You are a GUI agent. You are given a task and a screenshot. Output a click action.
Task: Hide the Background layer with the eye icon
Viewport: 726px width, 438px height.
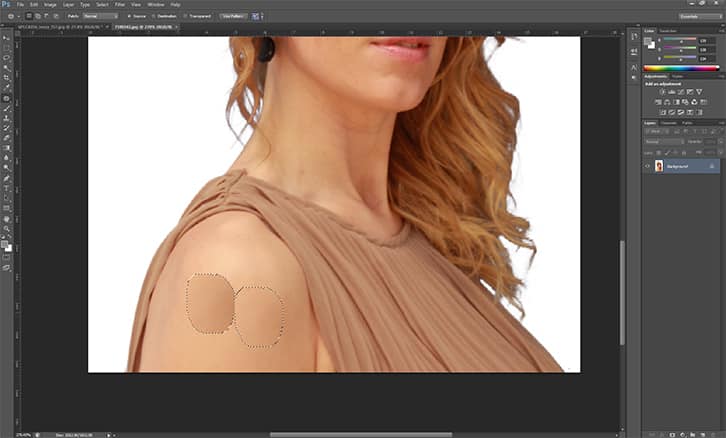coord(647,166)
